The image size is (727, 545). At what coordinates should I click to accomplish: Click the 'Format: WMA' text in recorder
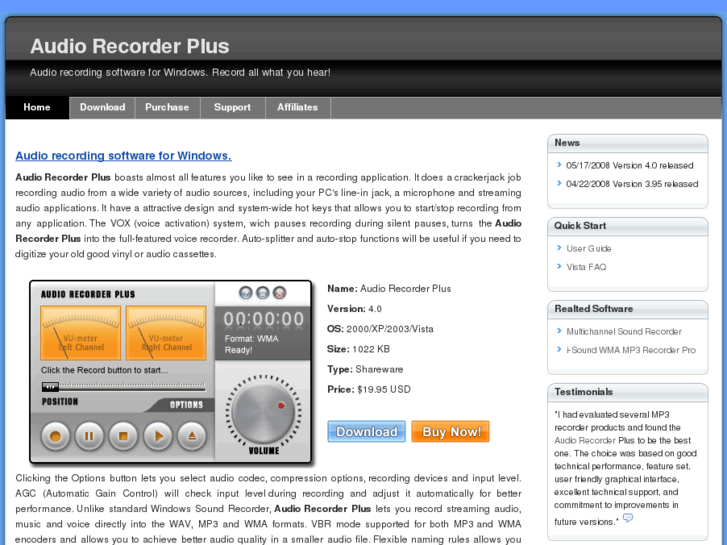click(252, 339)
